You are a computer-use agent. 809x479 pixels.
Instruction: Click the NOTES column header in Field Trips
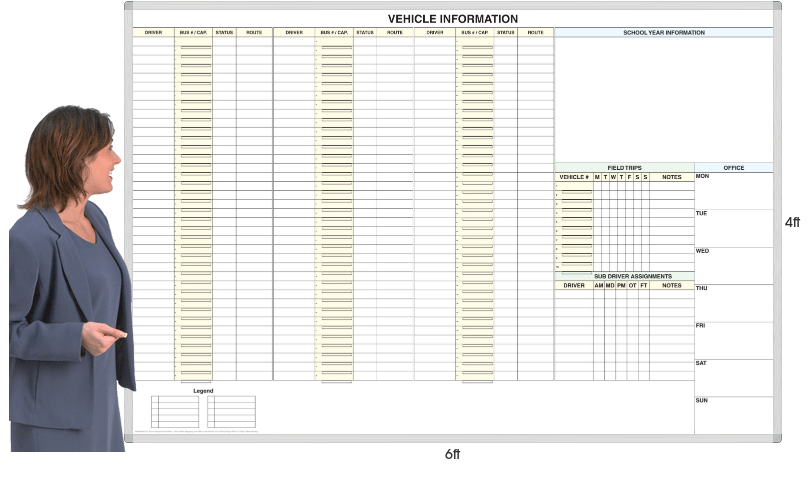pos(671,177)
